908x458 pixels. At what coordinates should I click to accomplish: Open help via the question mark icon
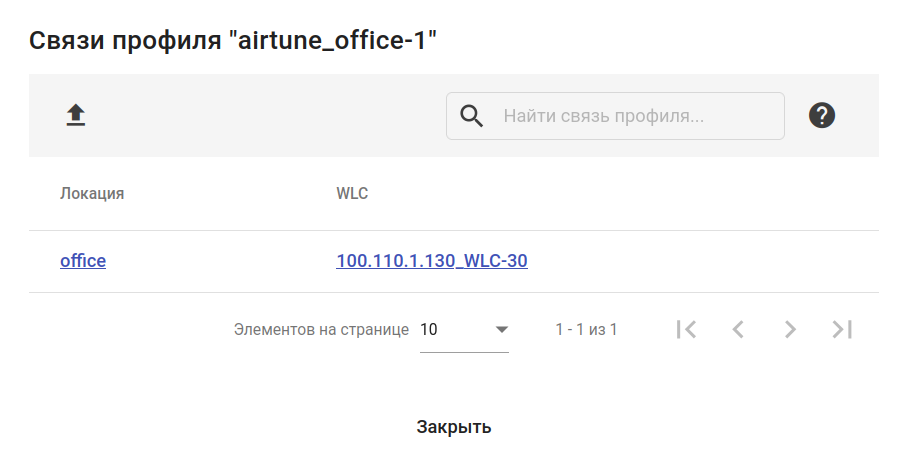tap(822, 116)
